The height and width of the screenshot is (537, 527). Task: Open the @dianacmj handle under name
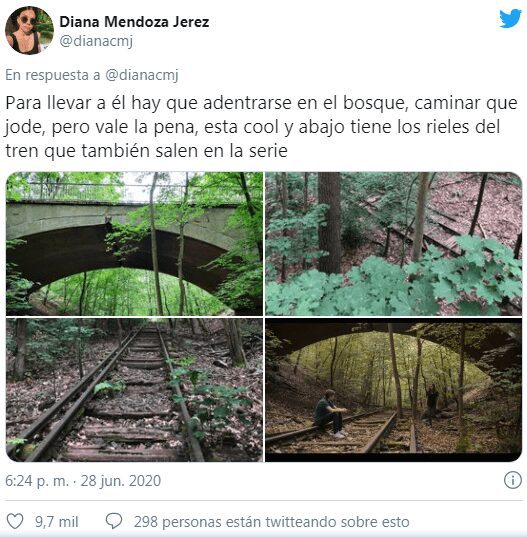point(96,41)
